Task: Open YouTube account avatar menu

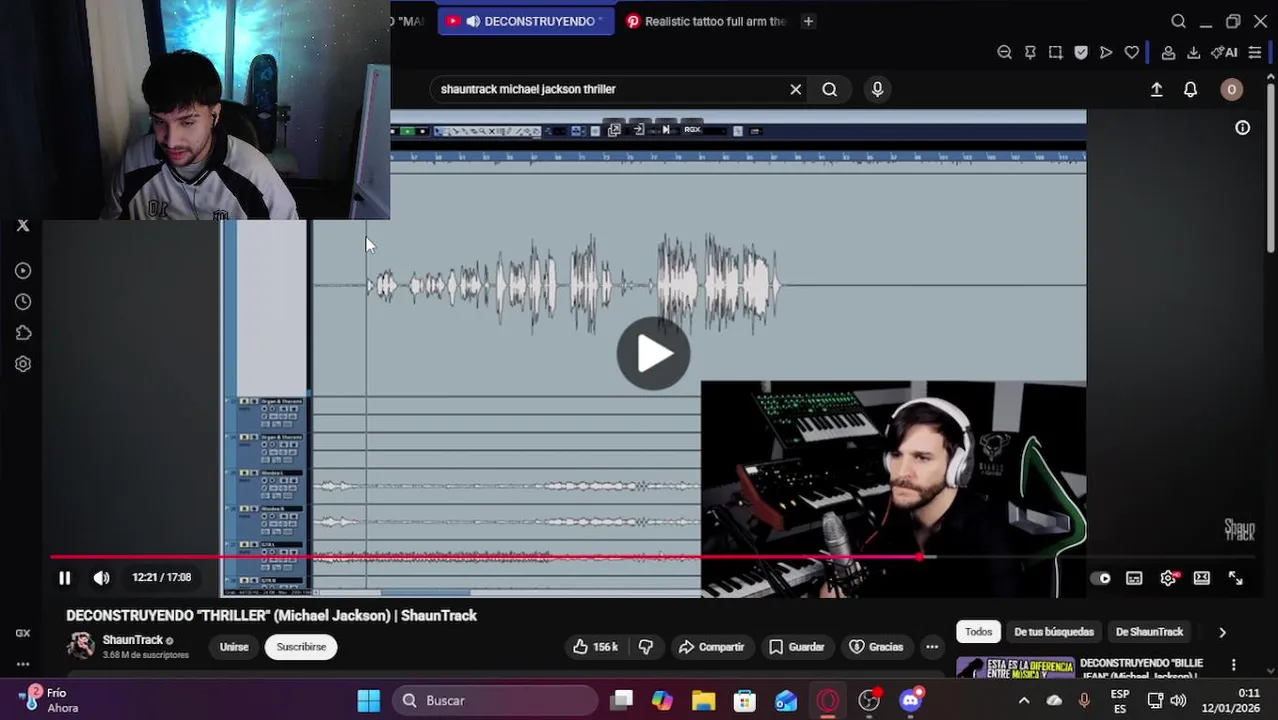Action: pos(1231,89)
